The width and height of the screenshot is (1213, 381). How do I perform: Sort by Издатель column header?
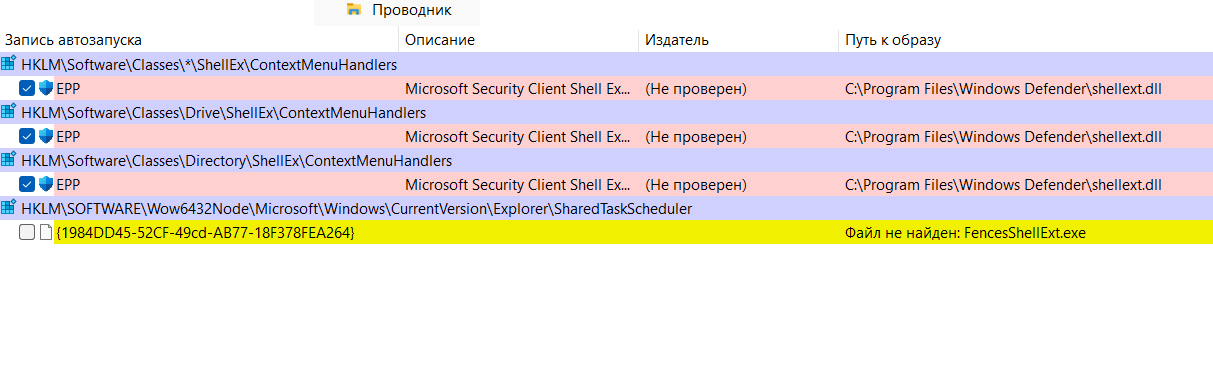[x=738, y=40]
